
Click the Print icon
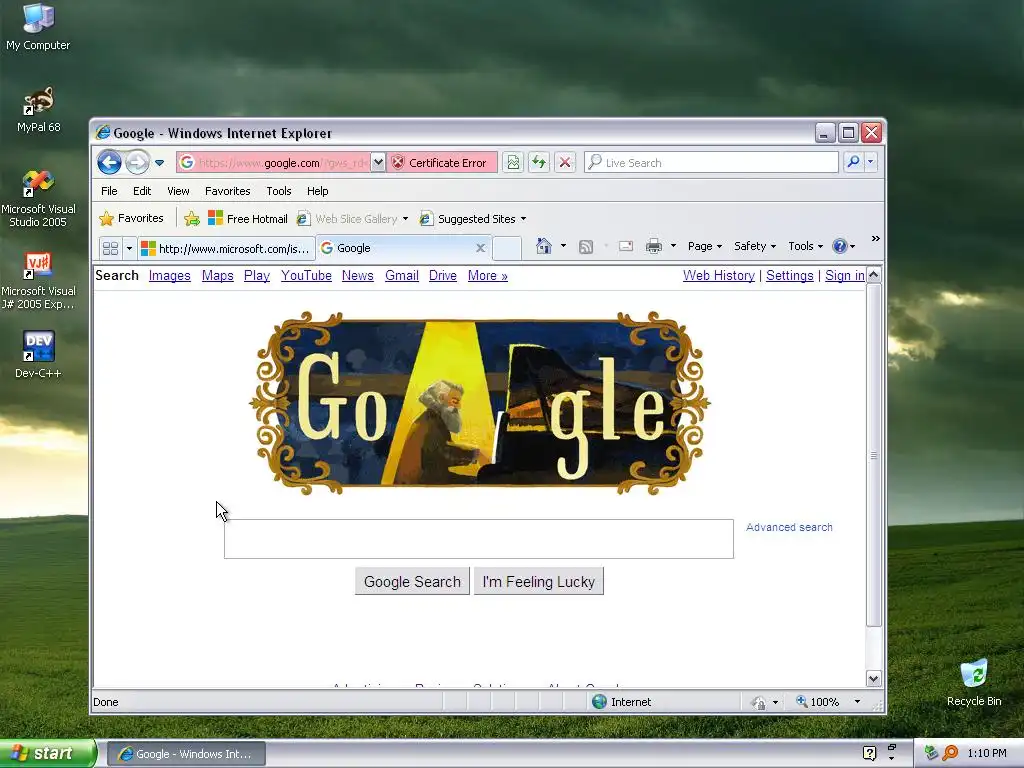[654, 246]
